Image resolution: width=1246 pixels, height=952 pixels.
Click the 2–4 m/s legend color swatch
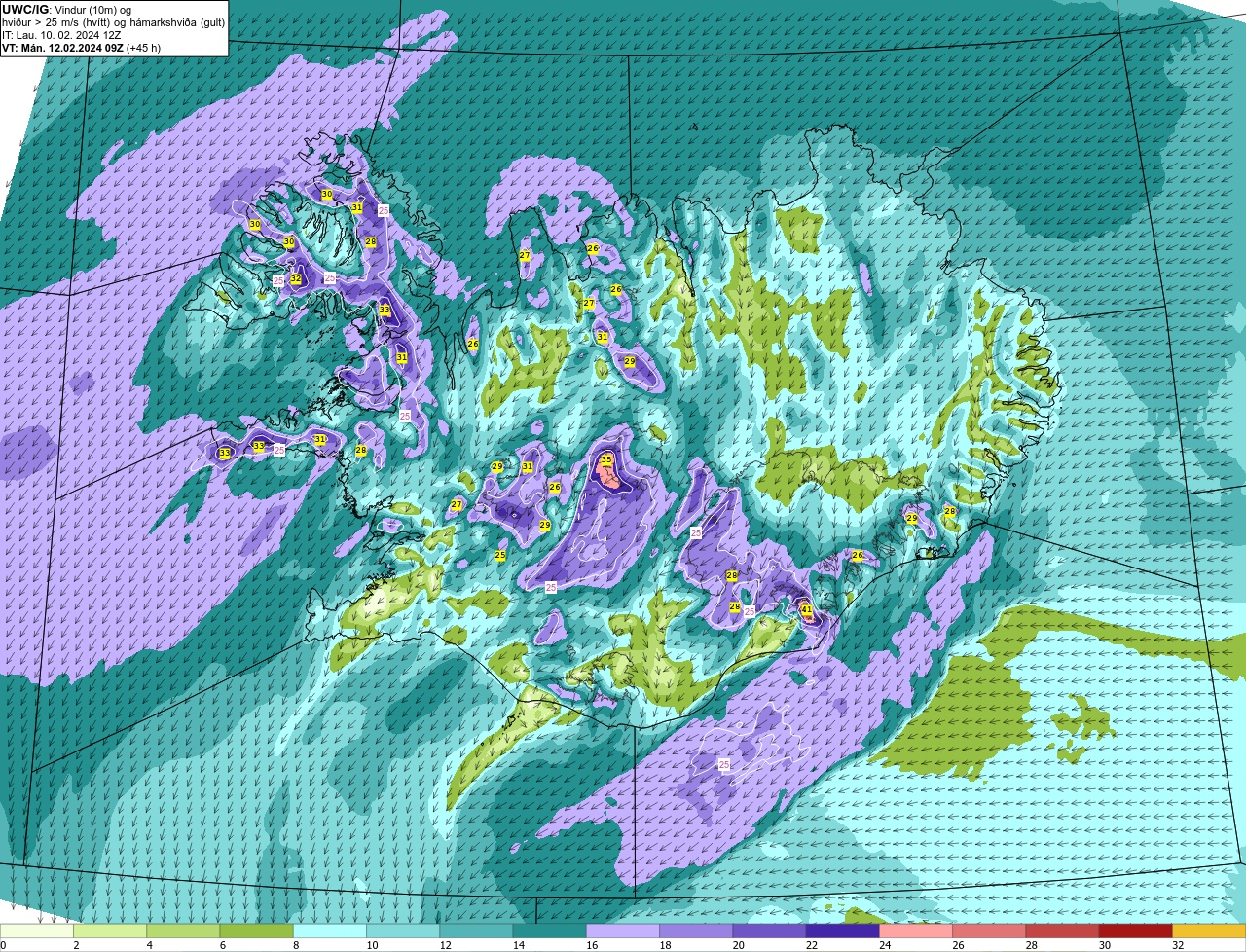click(111, 931)
